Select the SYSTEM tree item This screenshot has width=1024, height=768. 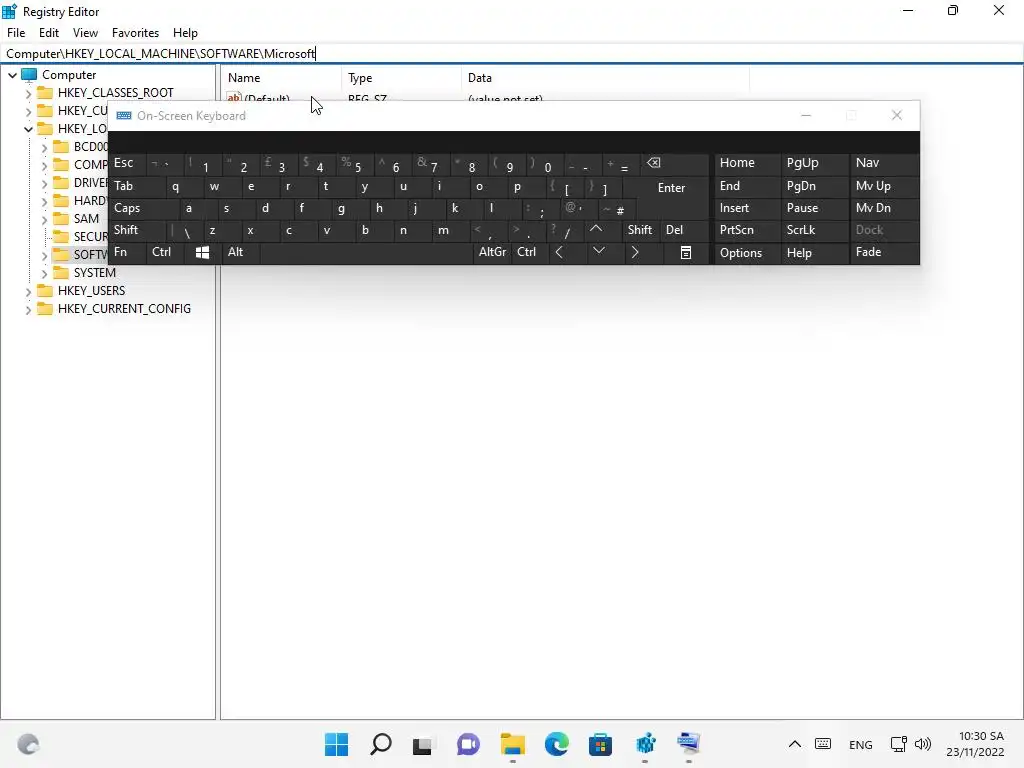click(95, 273)
